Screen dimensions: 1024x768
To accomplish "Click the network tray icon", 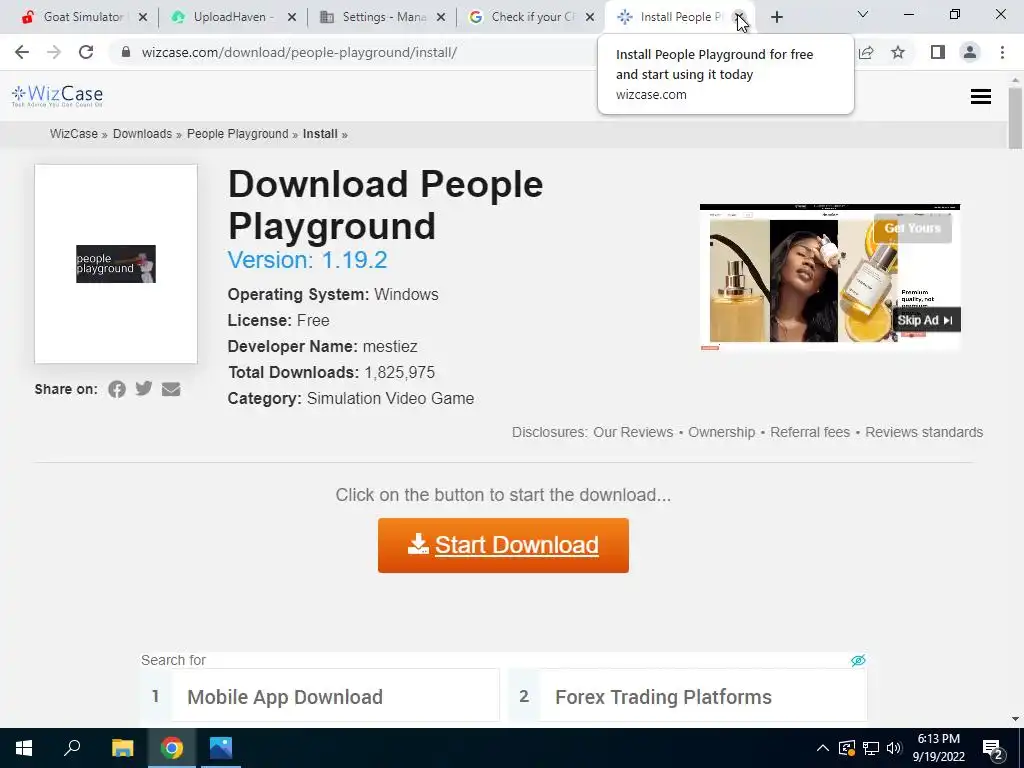I will click(871, 748).
